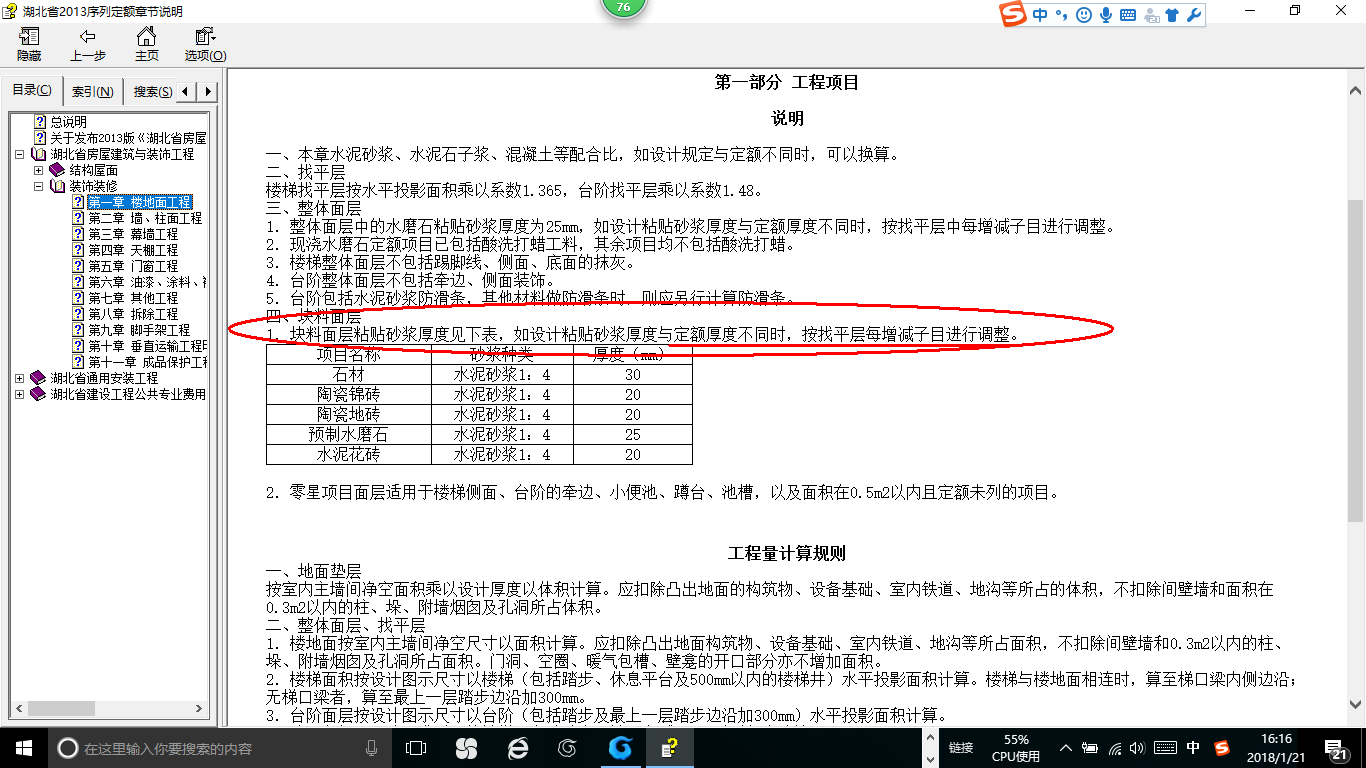Go back with the 上一步 button
Viewport: 1366px width, 768px height.
pos(88,45)
